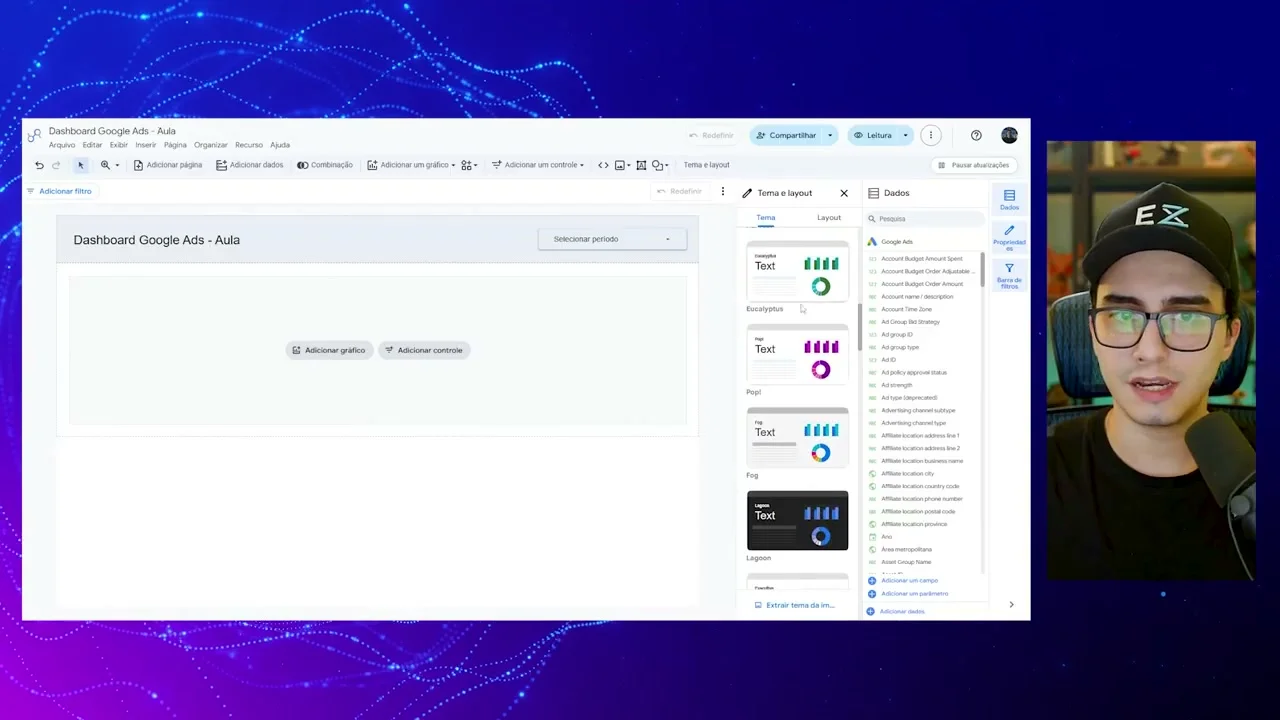This screenshot has height=720, width=1280.
Task: Open the user account avatar
Action: (1009, 135)
